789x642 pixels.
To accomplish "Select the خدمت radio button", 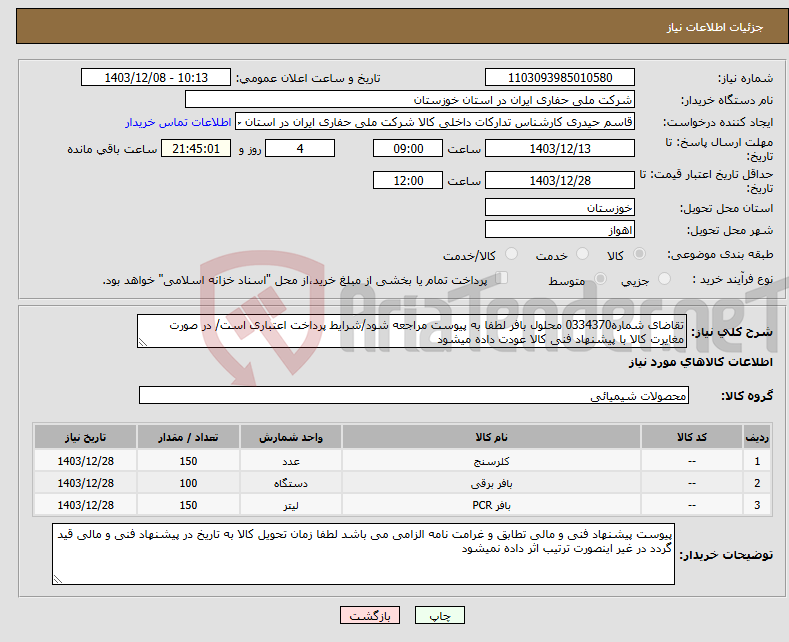I will point(582,254).
